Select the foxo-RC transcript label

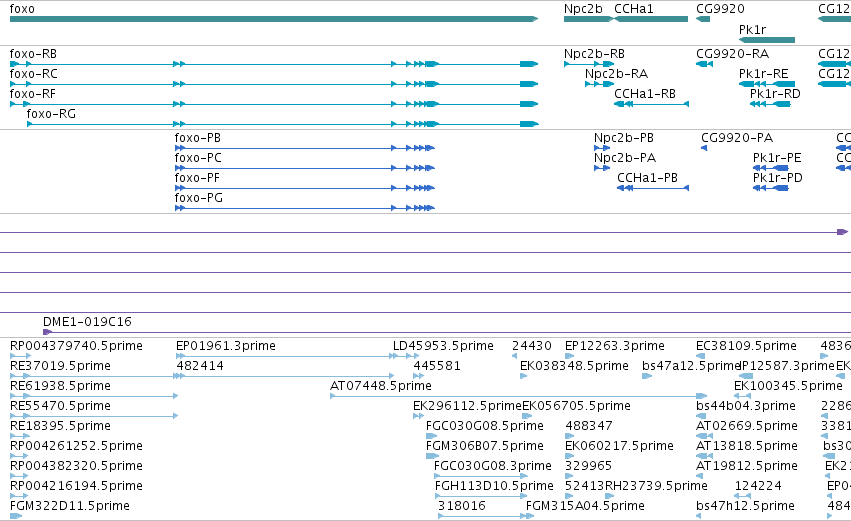[x=34, y=74]
